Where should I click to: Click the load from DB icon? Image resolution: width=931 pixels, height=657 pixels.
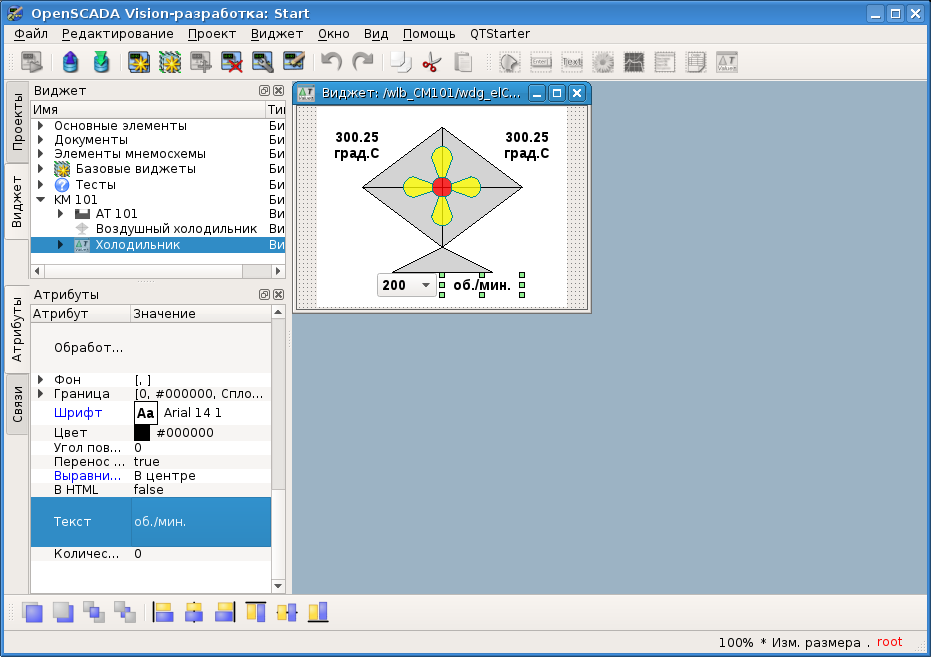(70, 63)
